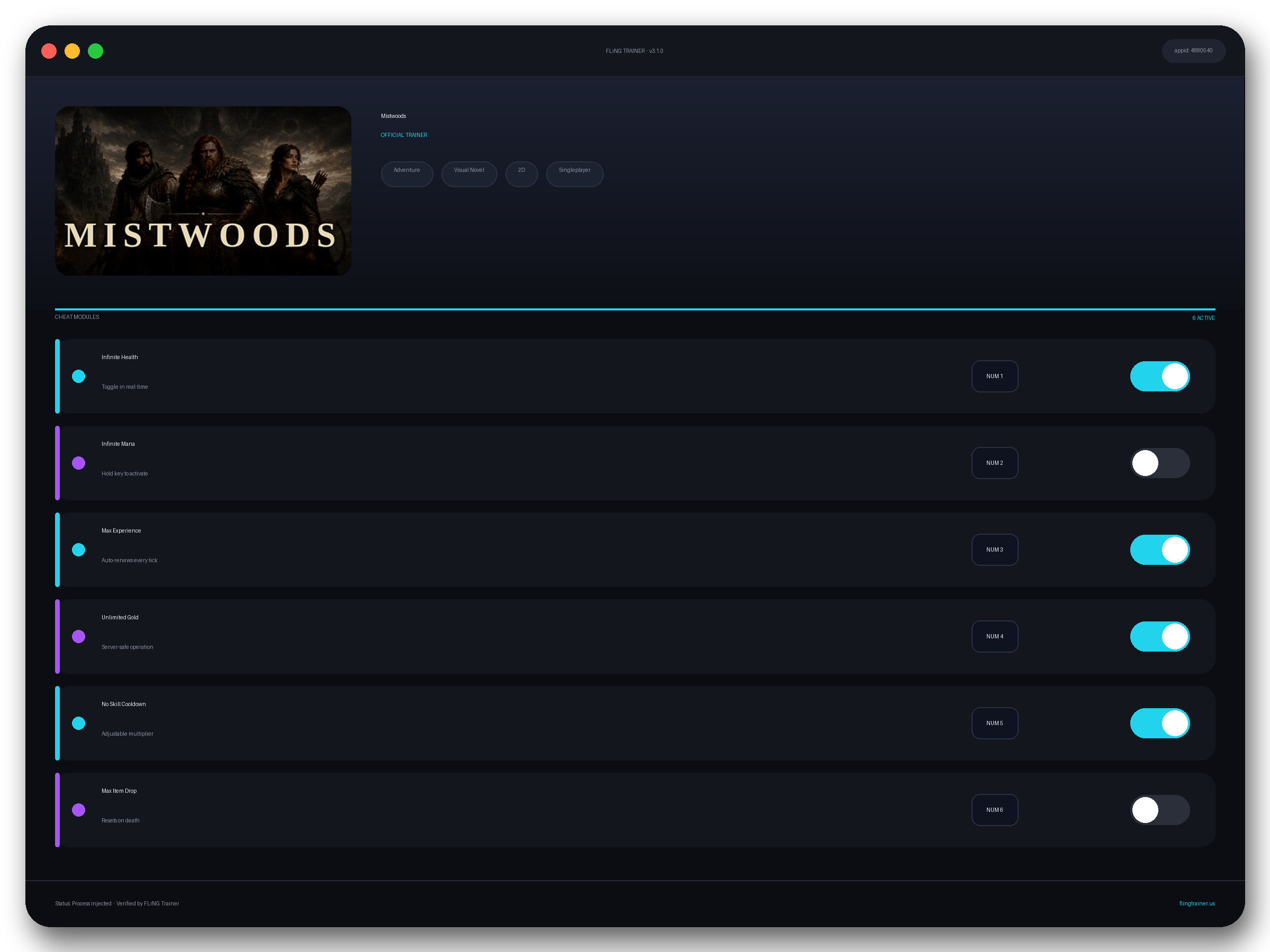This screenshot has height=952, width=1270.
Task: Maximize the window with green button
Action: point(95,51)
